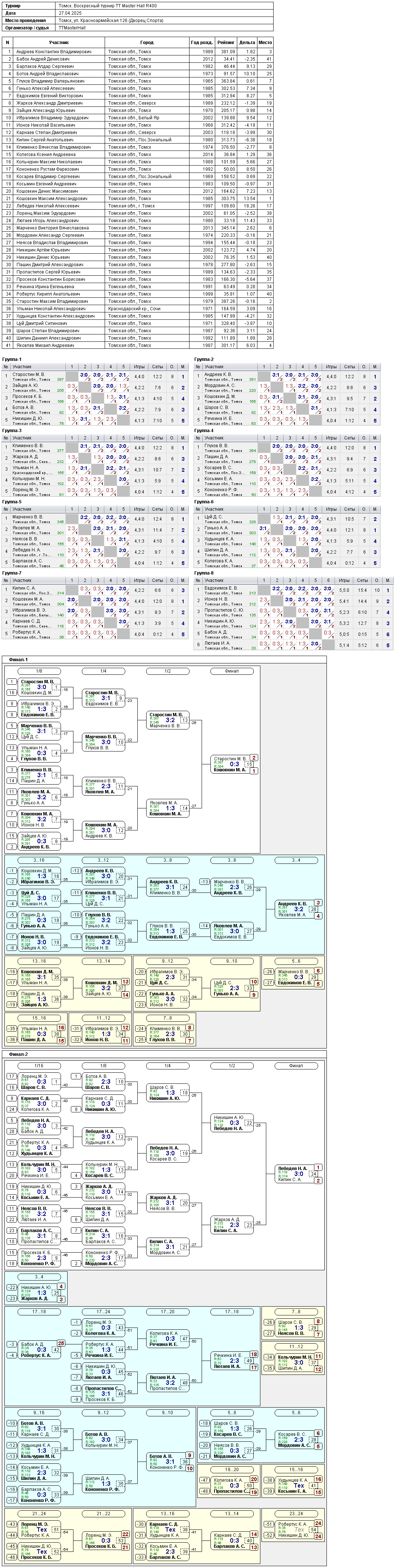
Task: Click the 'Город' column header
Action: coord(147,43)
